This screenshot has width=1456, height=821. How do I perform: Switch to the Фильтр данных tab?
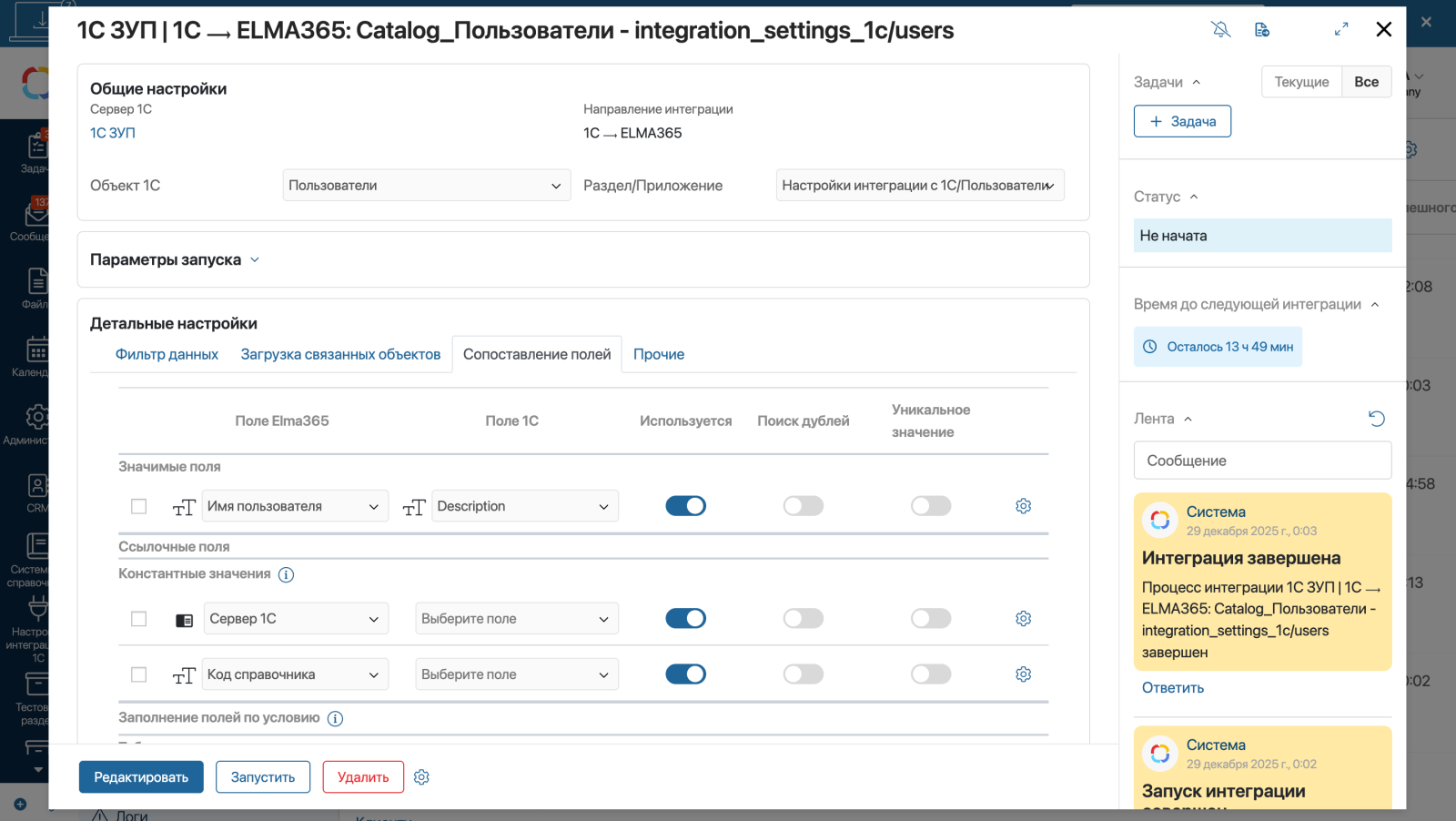pyautogui.click(x=167, y=355)
